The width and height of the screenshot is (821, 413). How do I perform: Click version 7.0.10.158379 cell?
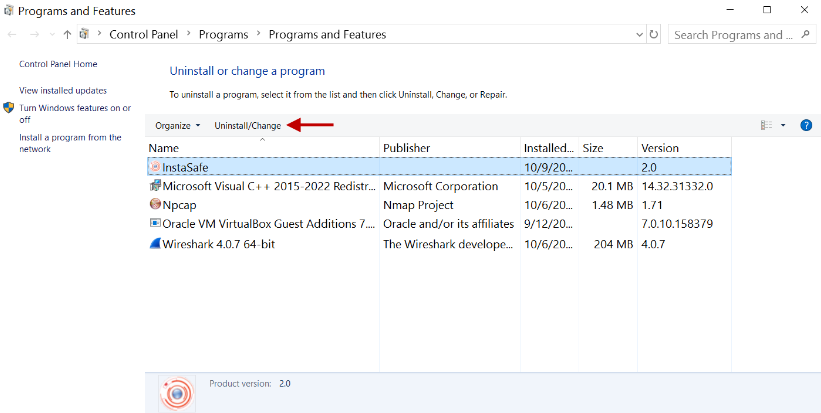coord(677,224)
